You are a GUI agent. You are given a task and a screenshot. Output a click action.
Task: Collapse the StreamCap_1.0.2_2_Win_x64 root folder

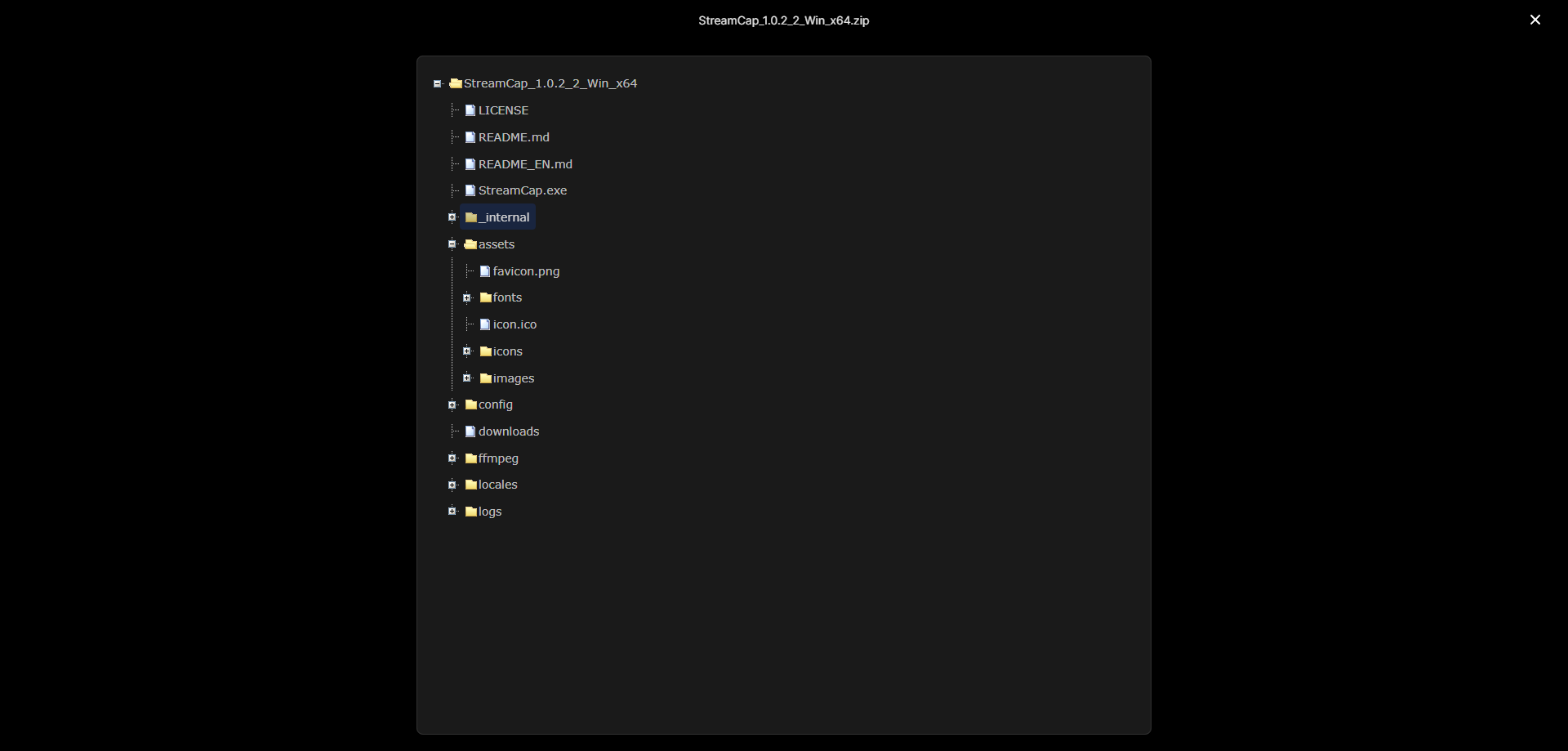(438, 83)
